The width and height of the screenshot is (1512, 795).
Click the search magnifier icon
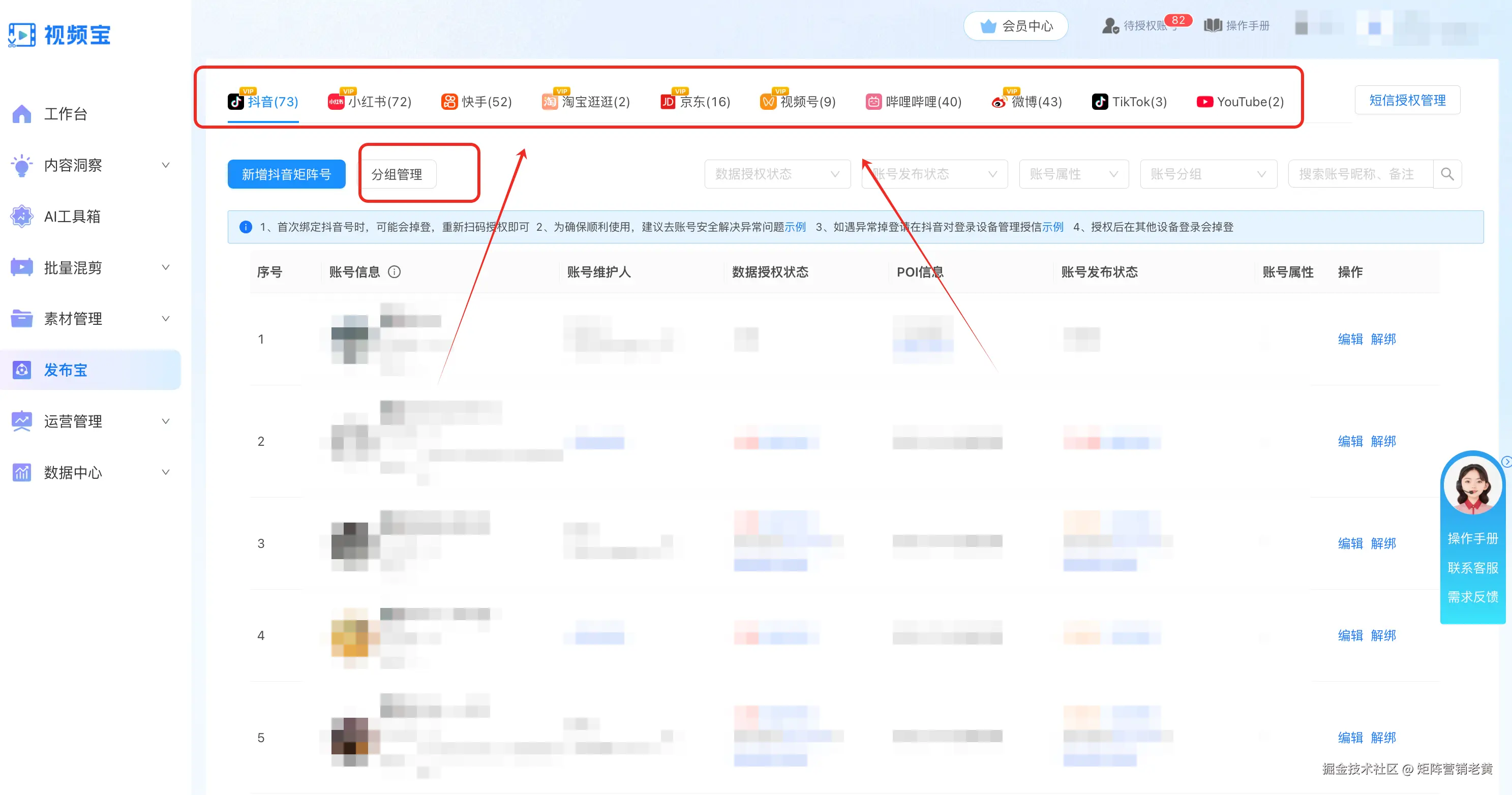(1447, 174)
